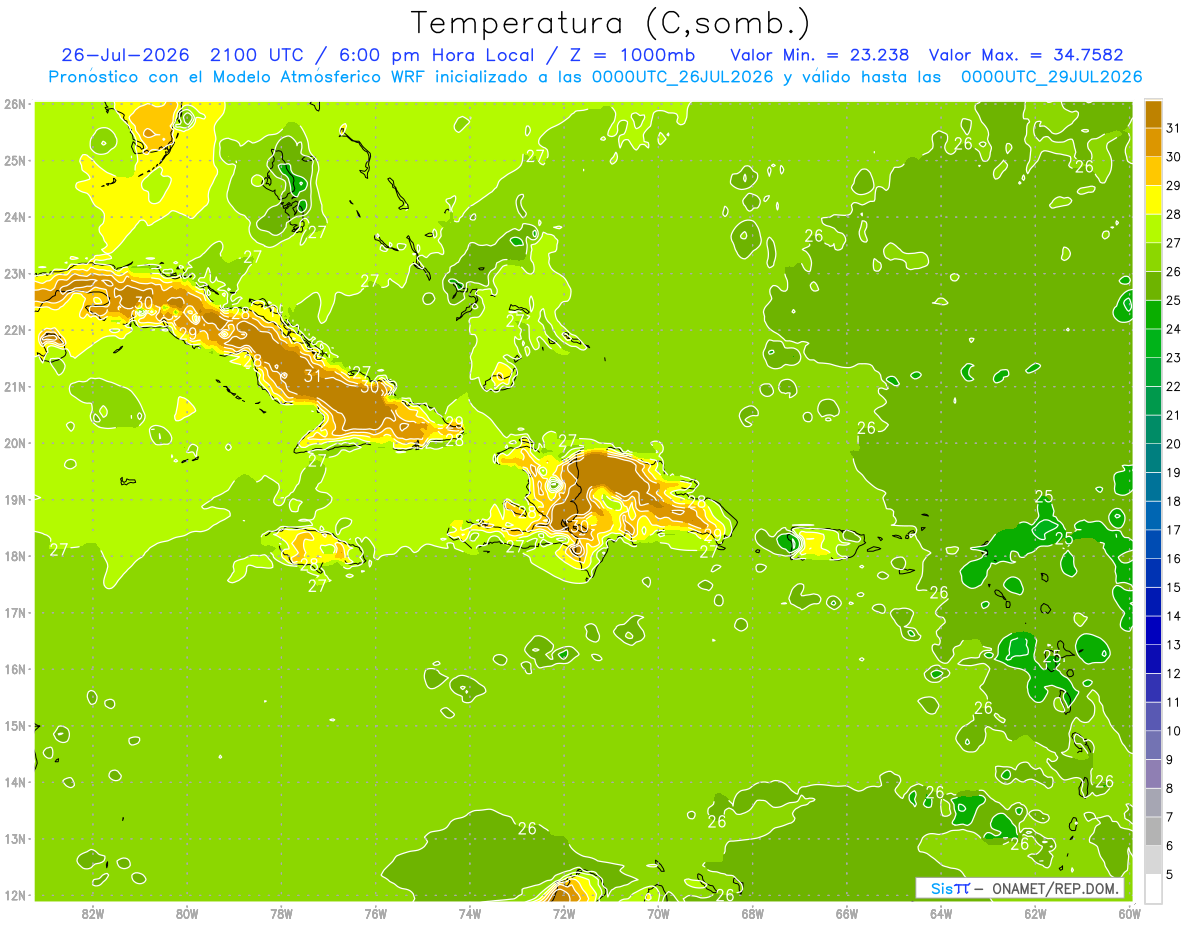Viewport: 1200px width, 927px height.
Task: Click the "31" contour label over Cuba
Action: coord(313,376)
